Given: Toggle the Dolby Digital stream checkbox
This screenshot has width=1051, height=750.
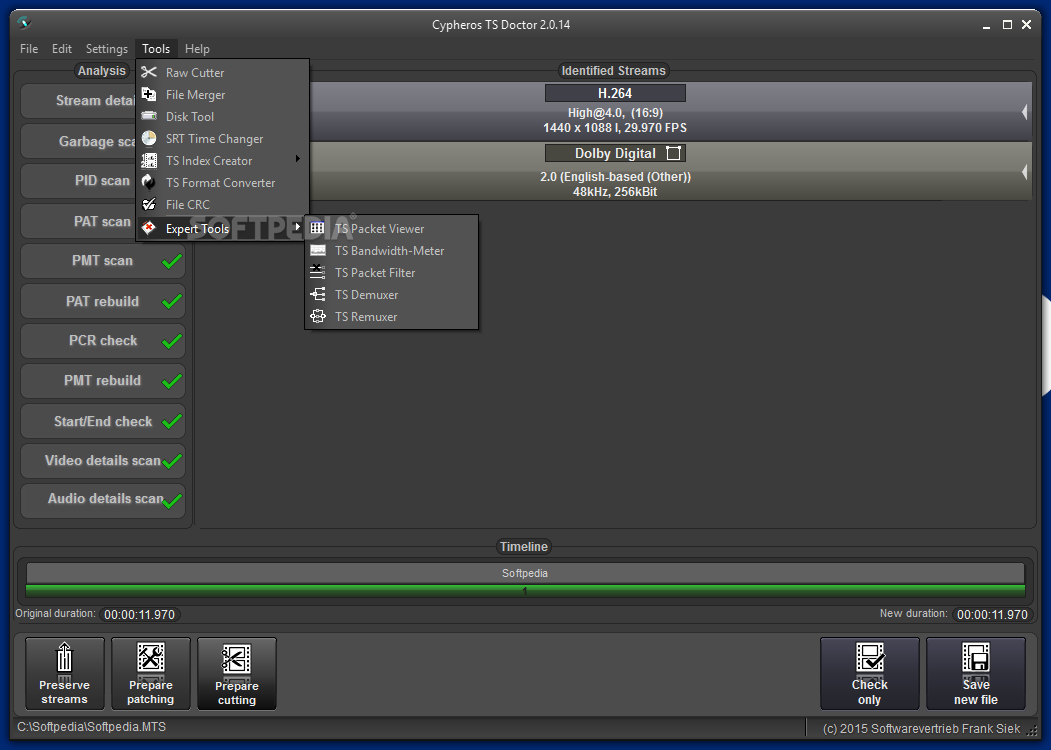Looking at the screenshot, I should [x=674, y=153].
